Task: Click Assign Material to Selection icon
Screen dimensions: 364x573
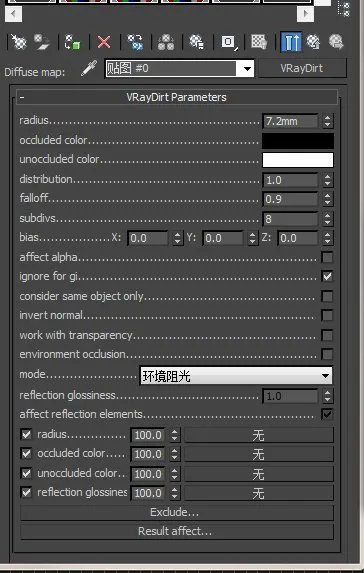Action: pos(73,42)
